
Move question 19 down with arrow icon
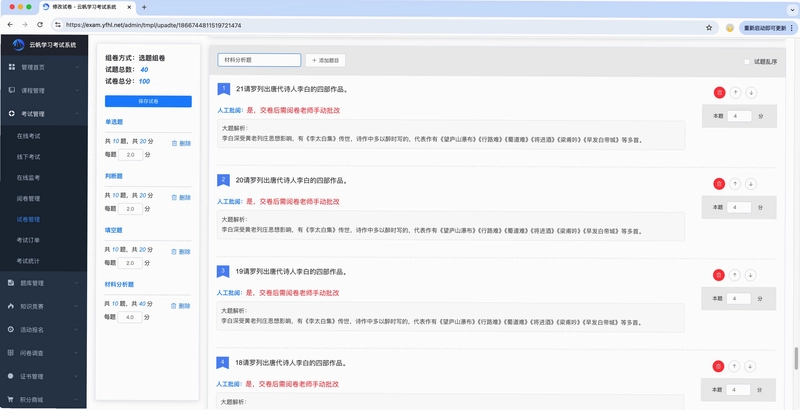[750, 275]
